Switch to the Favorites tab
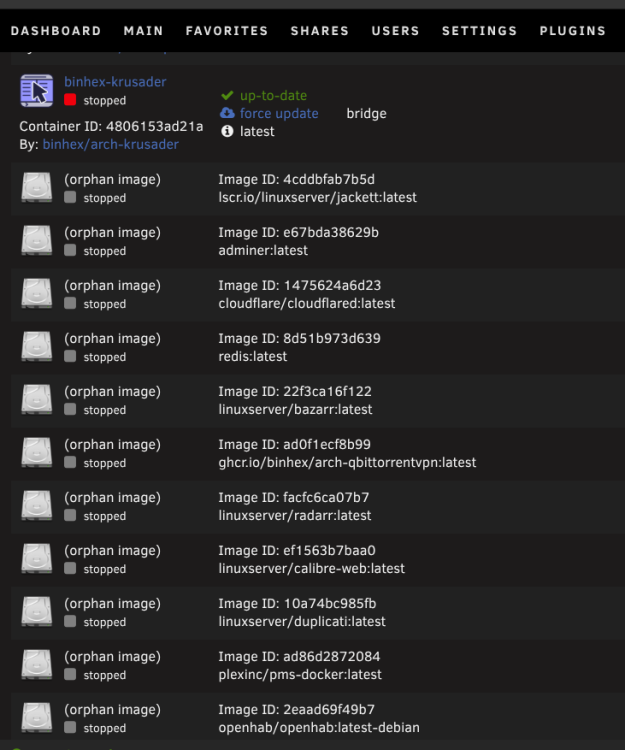Screen dimensions: 625x750 click(x=227, y=31)
